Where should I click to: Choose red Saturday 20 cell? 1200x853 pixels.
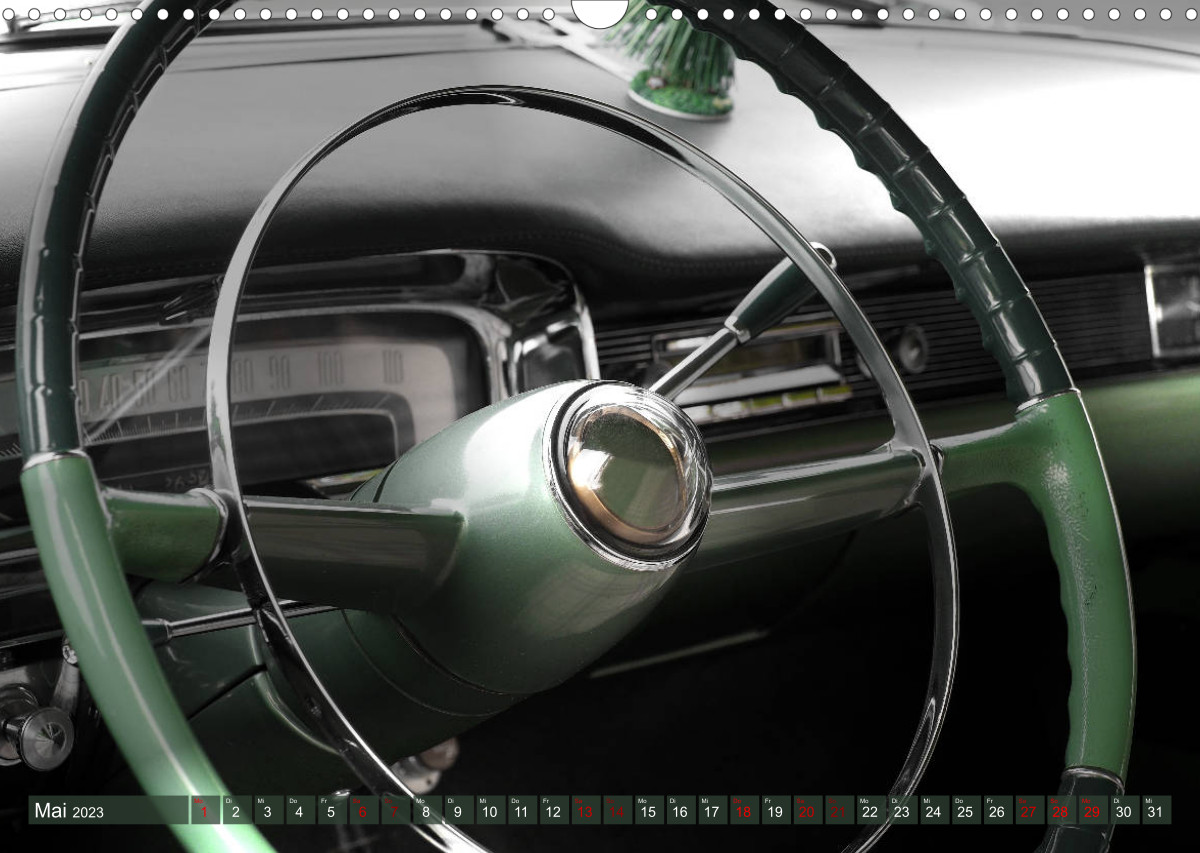pos(807,810)
